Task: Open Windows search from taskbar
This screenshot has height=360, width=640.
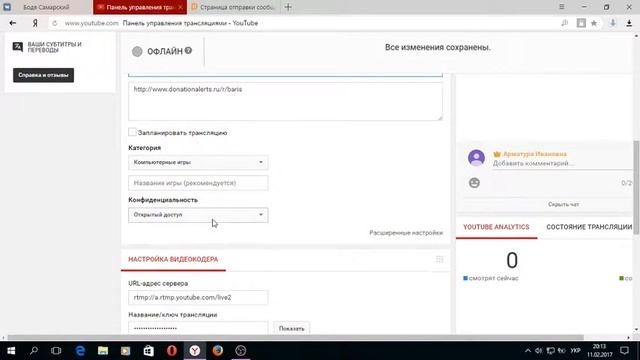Action: (34, 351)
